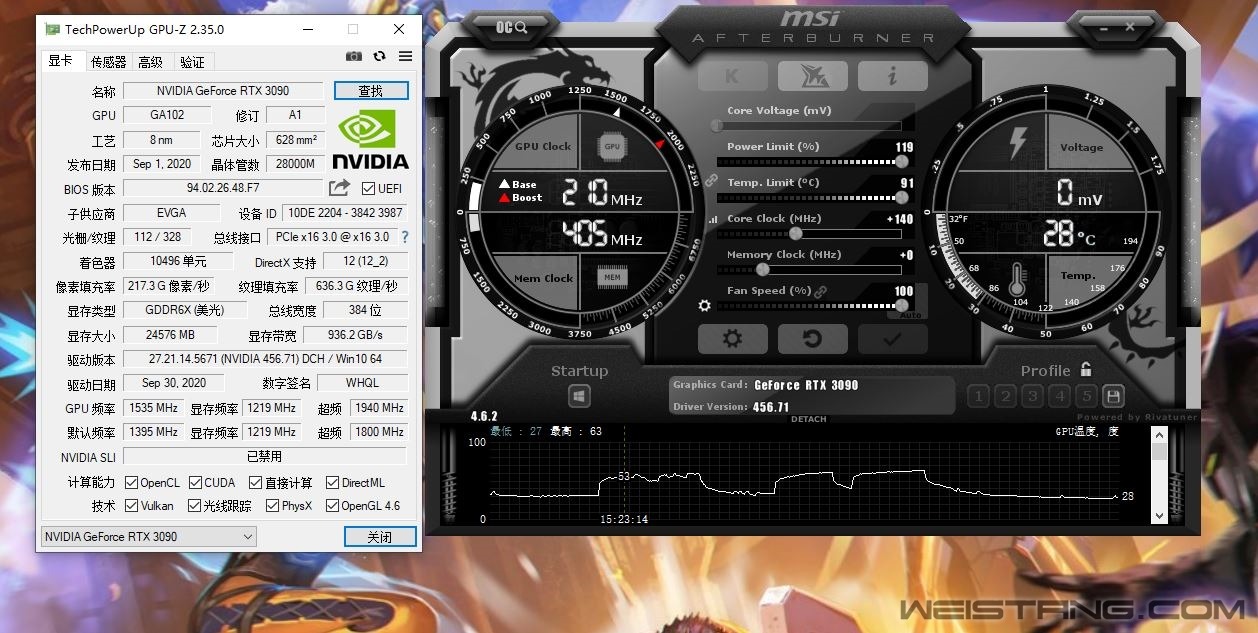
Task: Click the BIOS export share icon
Action: [339, 188]
